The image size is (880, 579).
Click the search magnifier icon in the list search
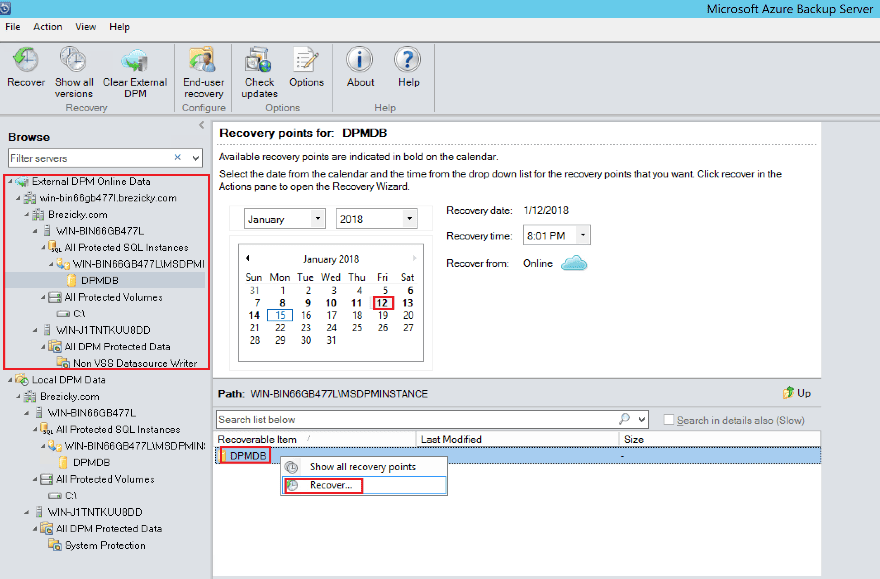[x=625, y=419]
